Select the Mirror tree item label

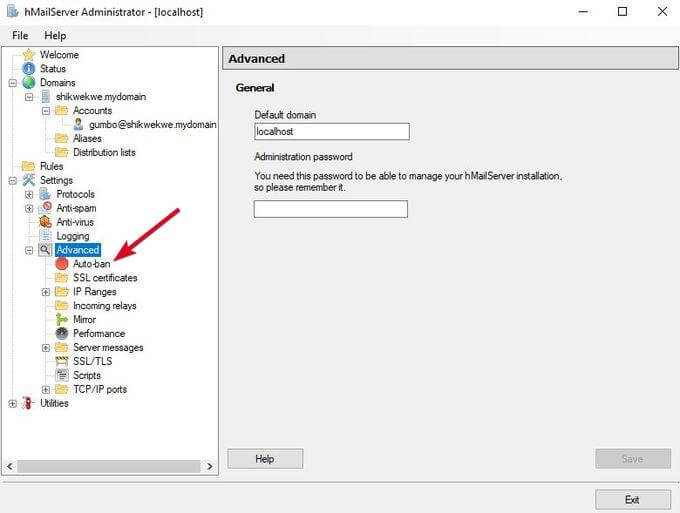click(x=84, y=320)
